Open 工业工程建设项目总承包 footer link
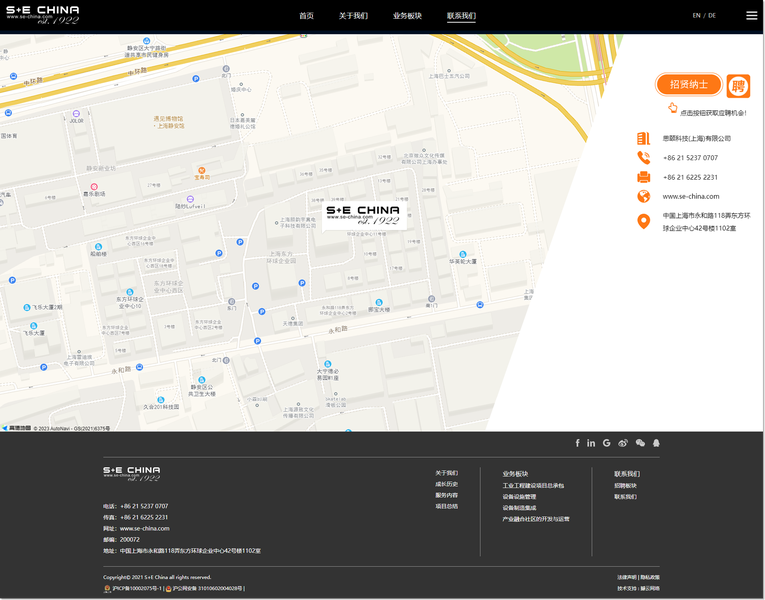The width and height of the screenshot is (765, 600). [533, 486]
